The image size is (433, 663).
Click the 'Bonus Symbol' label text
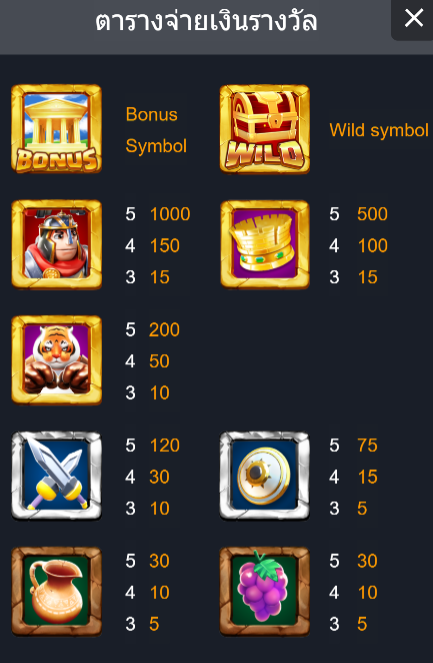pyautogui.click(x=156, y=130)
